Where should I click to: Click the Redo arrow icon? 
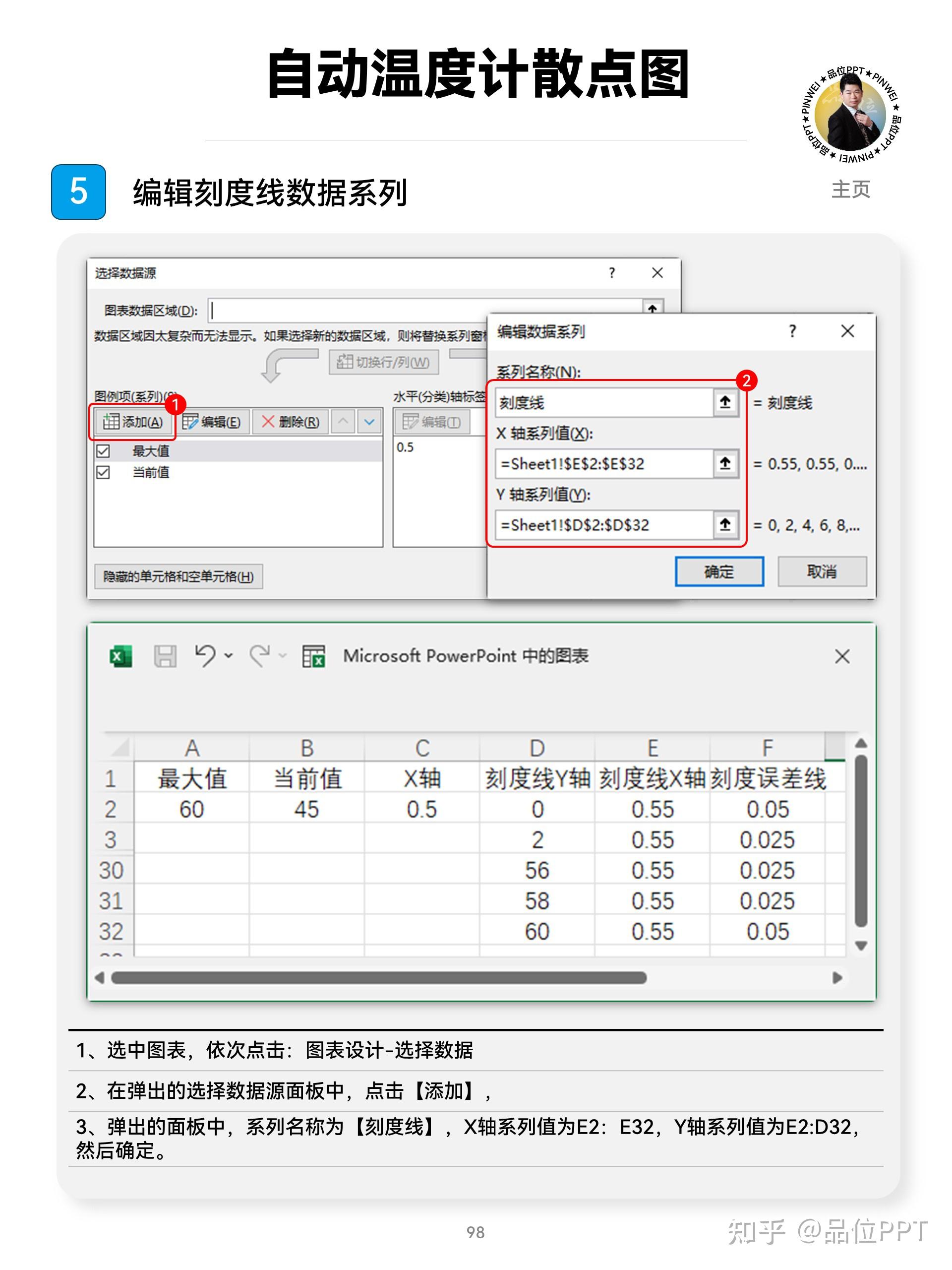[x=260, y=655]
